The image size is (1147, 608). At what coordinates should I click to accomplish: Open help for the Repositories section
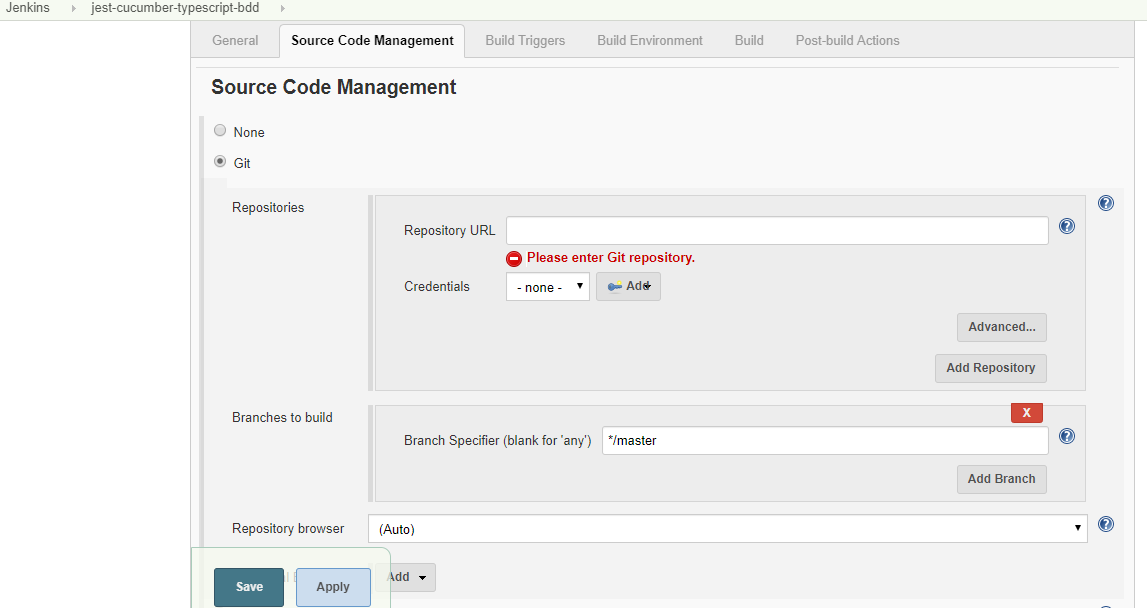pos(1105,203)
